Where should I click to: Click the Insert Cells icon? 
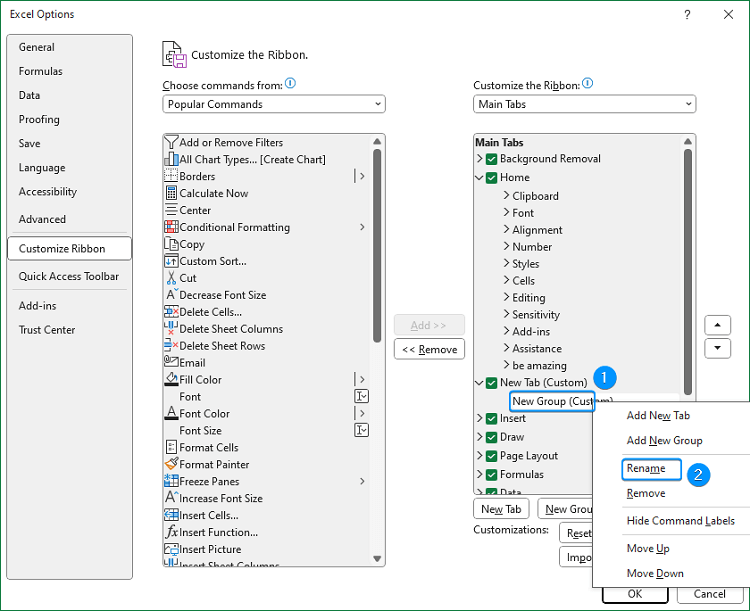(x=171, y=514)
